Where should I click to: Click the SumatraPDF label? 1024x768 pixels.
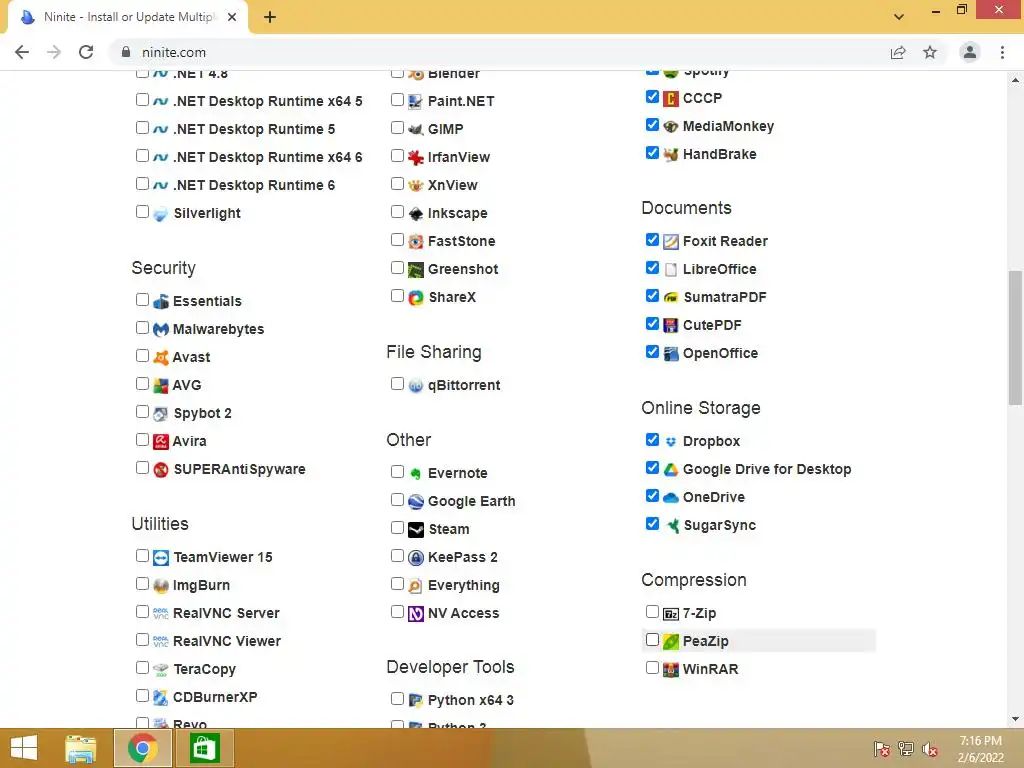725,297
